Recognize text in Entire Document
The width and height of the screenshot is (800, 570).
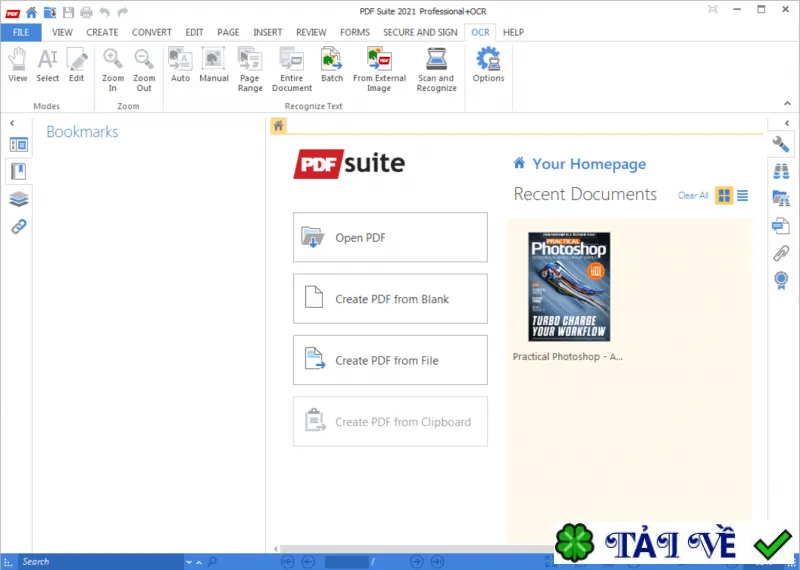click(x=292, y=70)
